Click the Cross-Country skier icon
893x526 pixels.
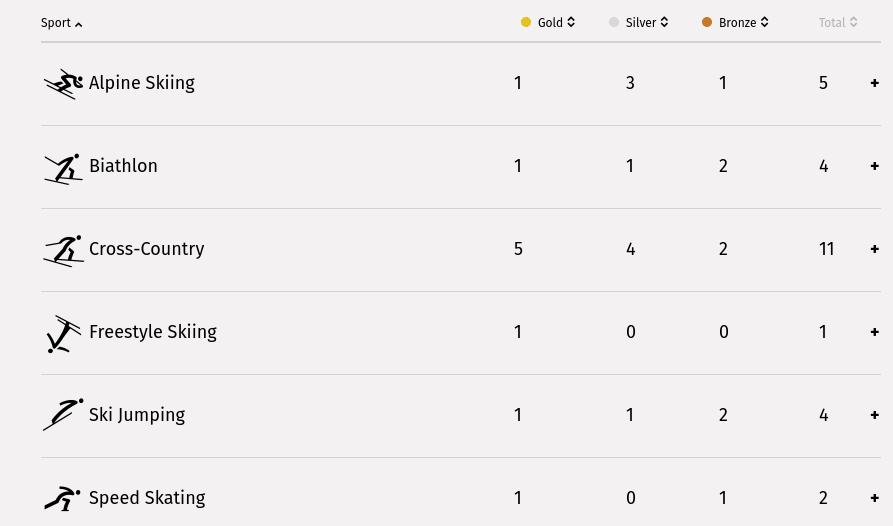point(63,250)
